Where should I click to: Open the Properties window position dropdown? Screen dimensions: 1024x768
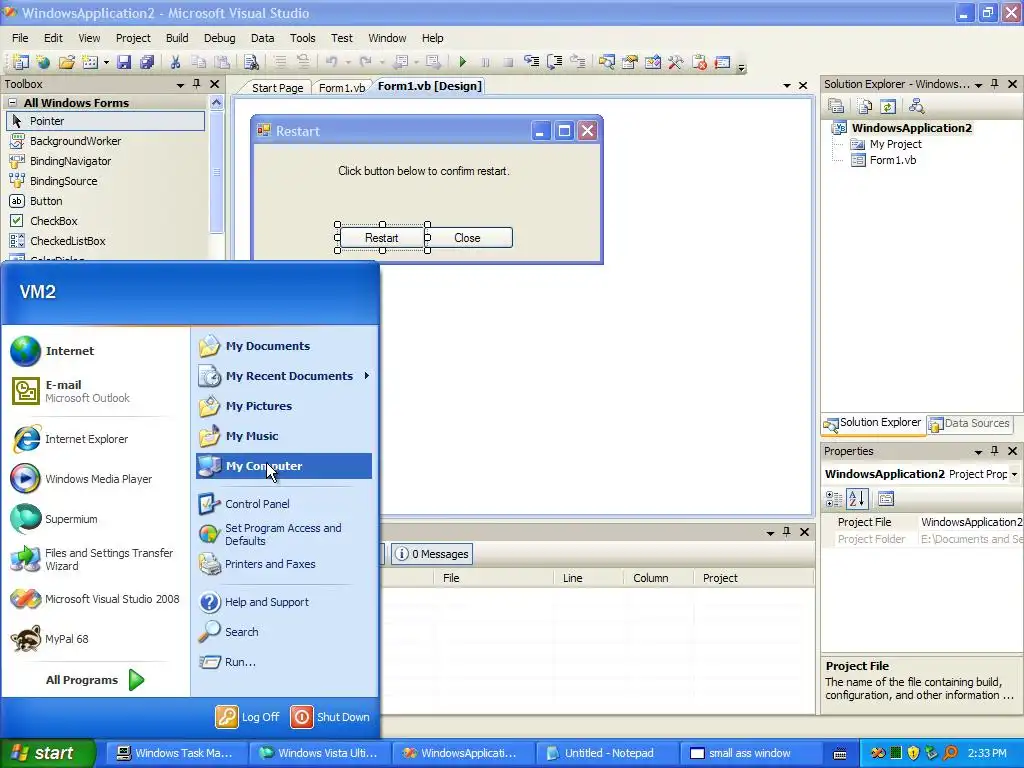point(978,451)
